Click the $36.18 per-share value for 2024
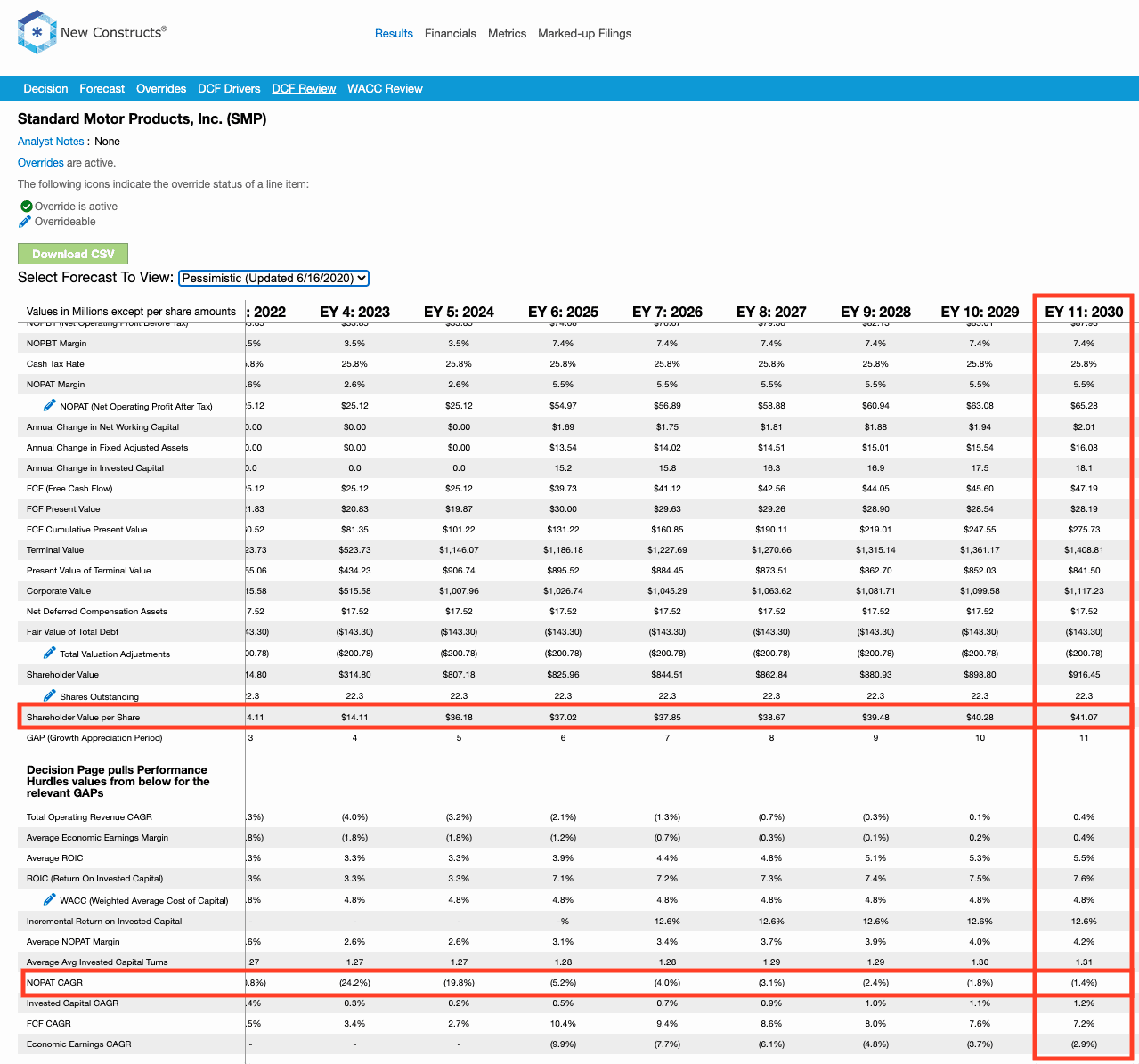This screenshot has width=1139, height=1064. [x=459, y=718]
